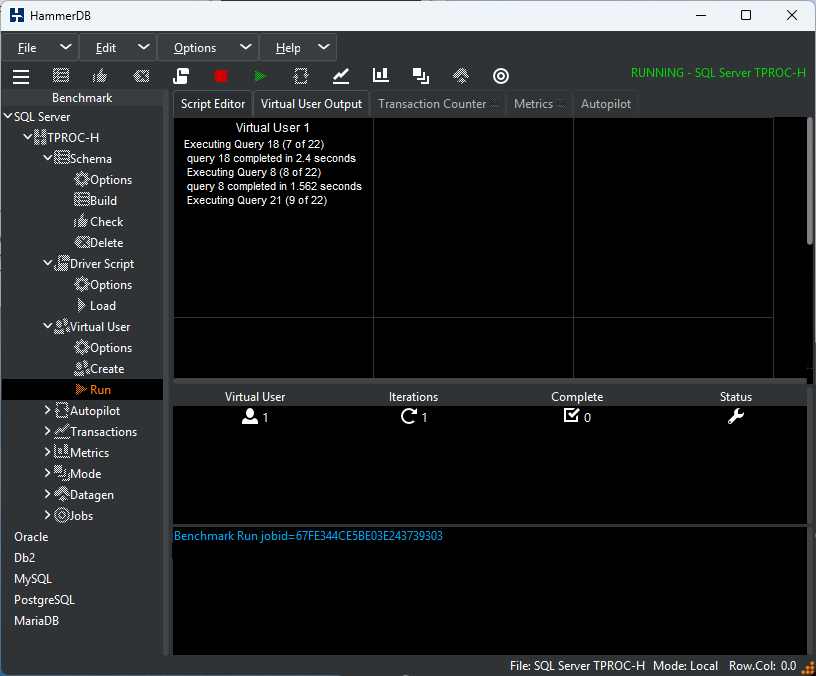Expand the Datagen tree node

47,494
